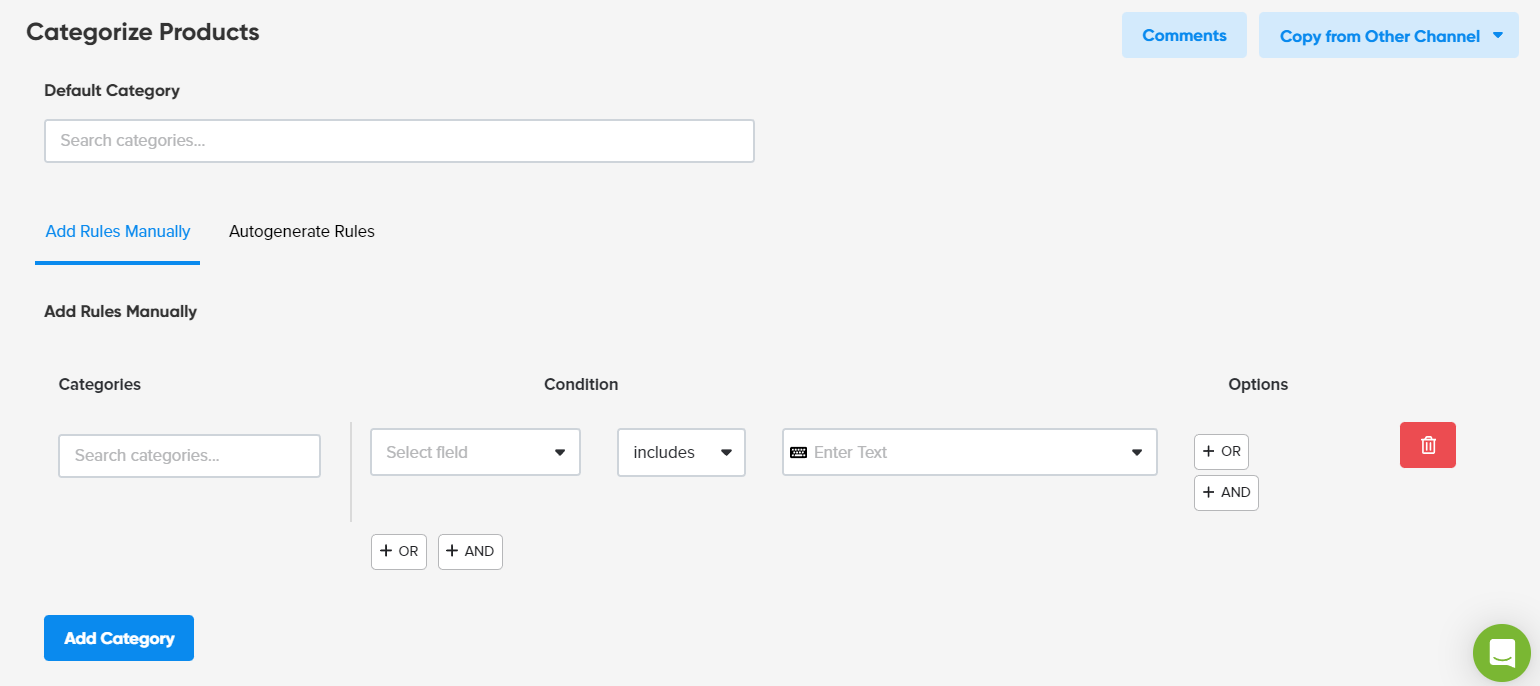1540x686 pixels.
Task: Delete the rule using the red trash icon
Action: (x=1427, y=445)
